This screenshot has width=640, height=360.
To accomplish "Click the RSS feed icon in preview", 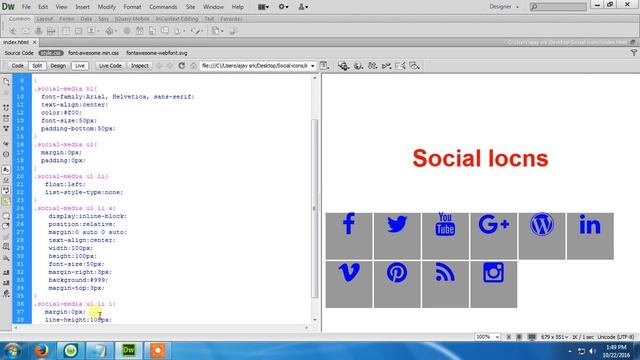I will coord(445,272).
